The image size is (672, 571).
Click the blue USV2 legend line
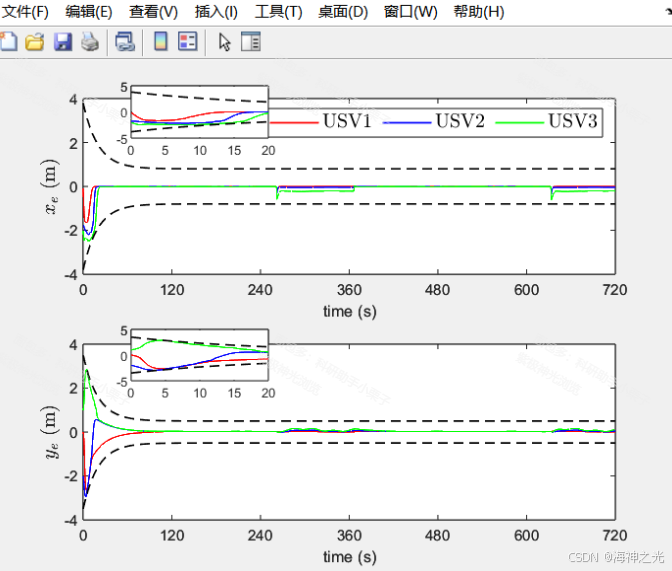[x=406, y=123]
